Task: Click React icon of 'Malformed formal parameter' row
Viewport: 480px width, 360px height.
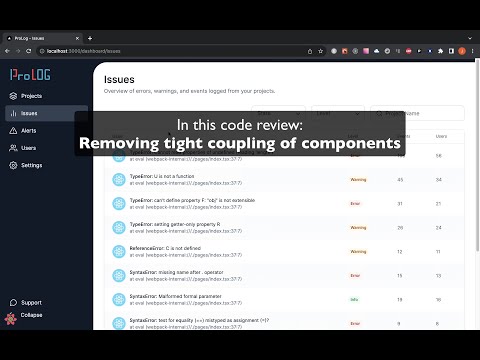Action: 119,300
